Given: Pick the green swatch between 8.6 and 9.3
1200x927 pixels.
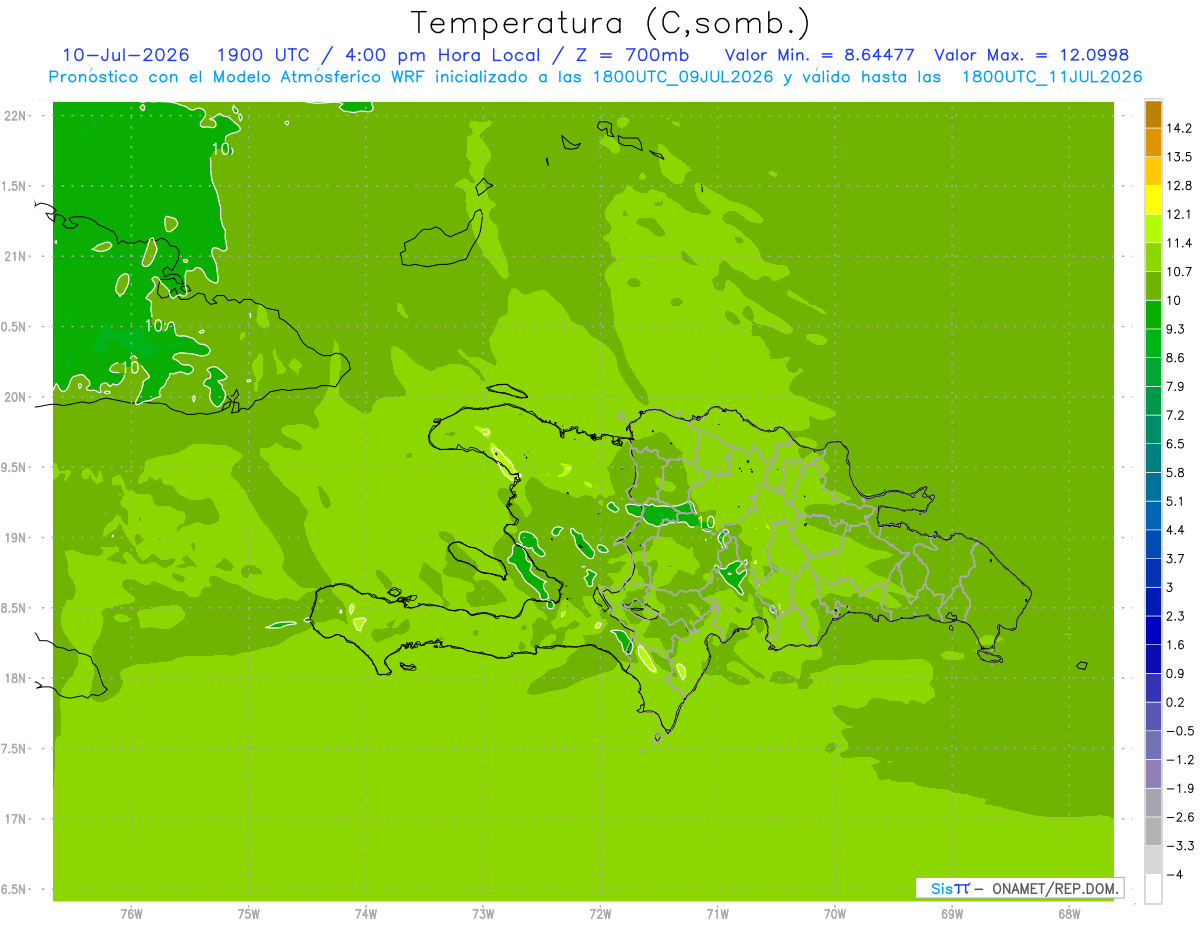Looking at the screenshot, I should [1153, 343].
